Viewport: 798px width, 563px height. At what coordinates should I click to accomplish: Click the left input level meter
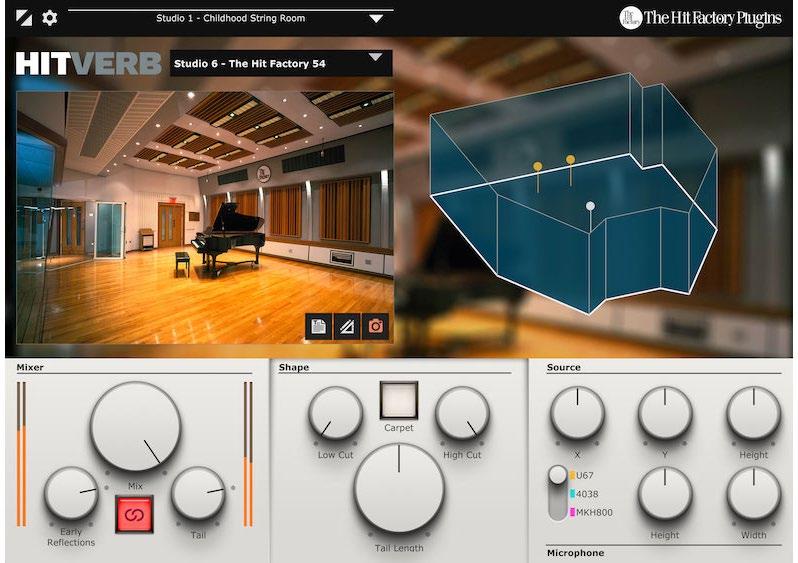[x=21, y=454]
